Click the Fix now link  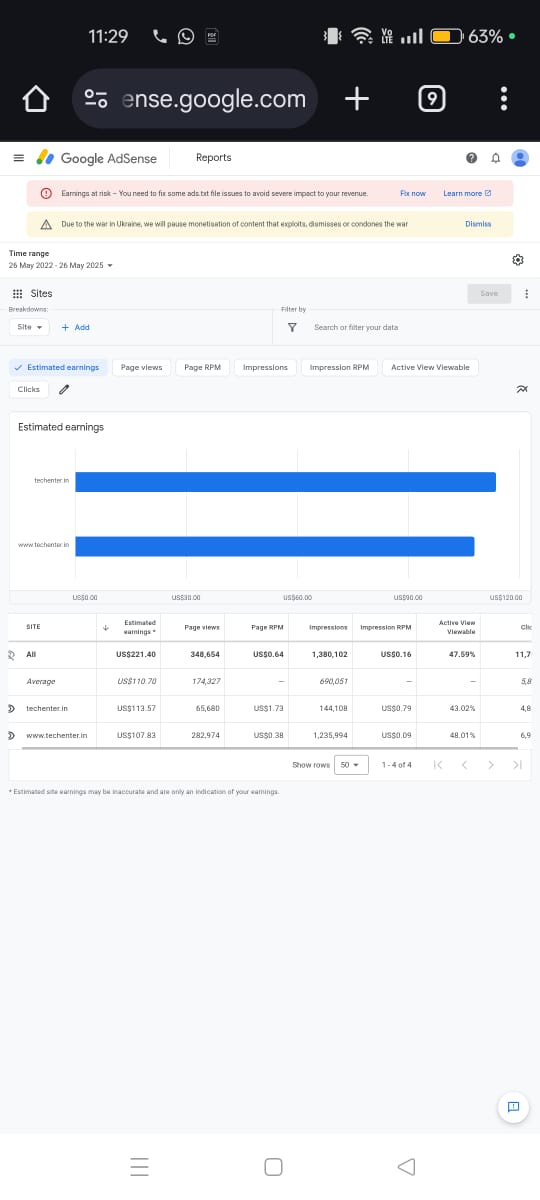[x=413, y=193]
